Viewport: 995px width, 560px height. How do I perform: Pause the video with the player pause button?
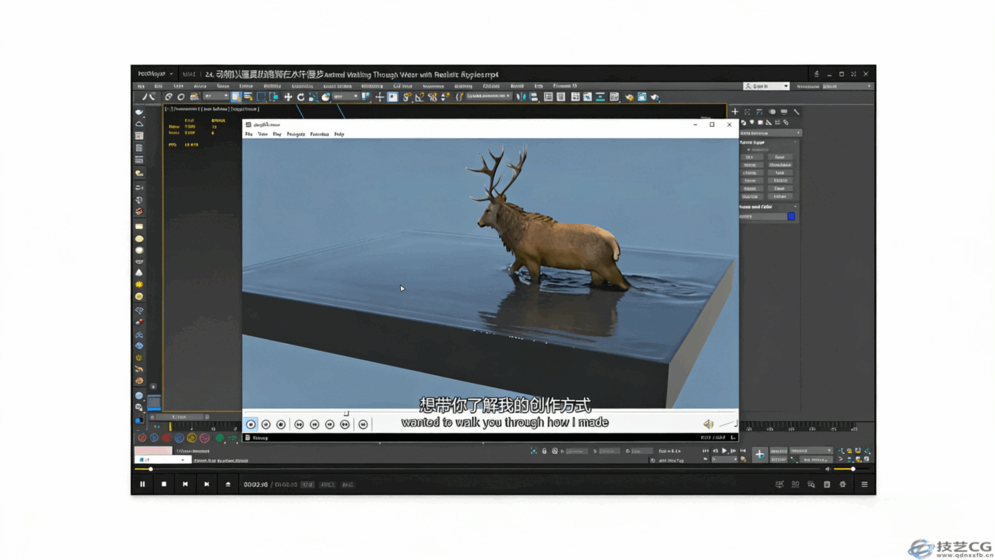click(142, 484)
